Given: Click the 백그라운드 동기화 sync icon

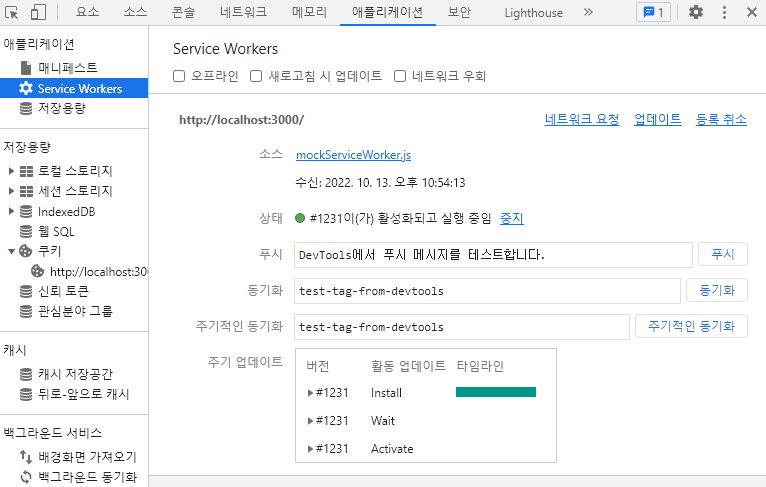Looking at the screenshot, I should pyautogui.click(x=26, y=477).
